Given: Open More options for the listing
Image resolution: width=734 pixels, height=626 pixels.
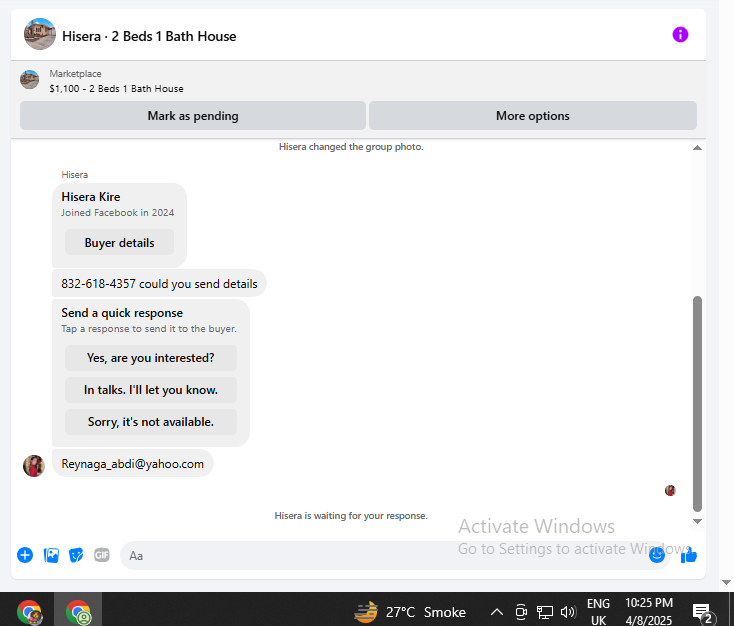Looking at the screenshot, I should tap(533, 116).
